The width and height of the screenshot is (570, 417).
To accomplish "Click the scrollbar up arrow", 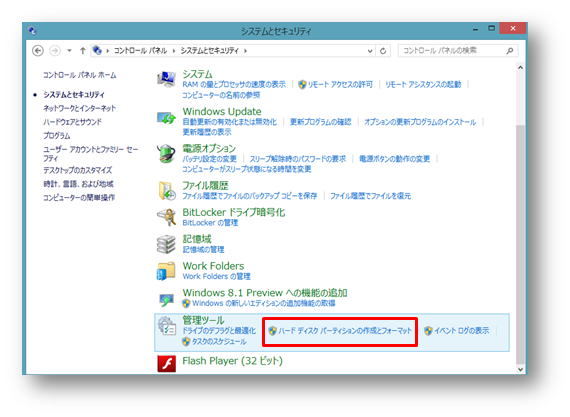I will point(521,68).
